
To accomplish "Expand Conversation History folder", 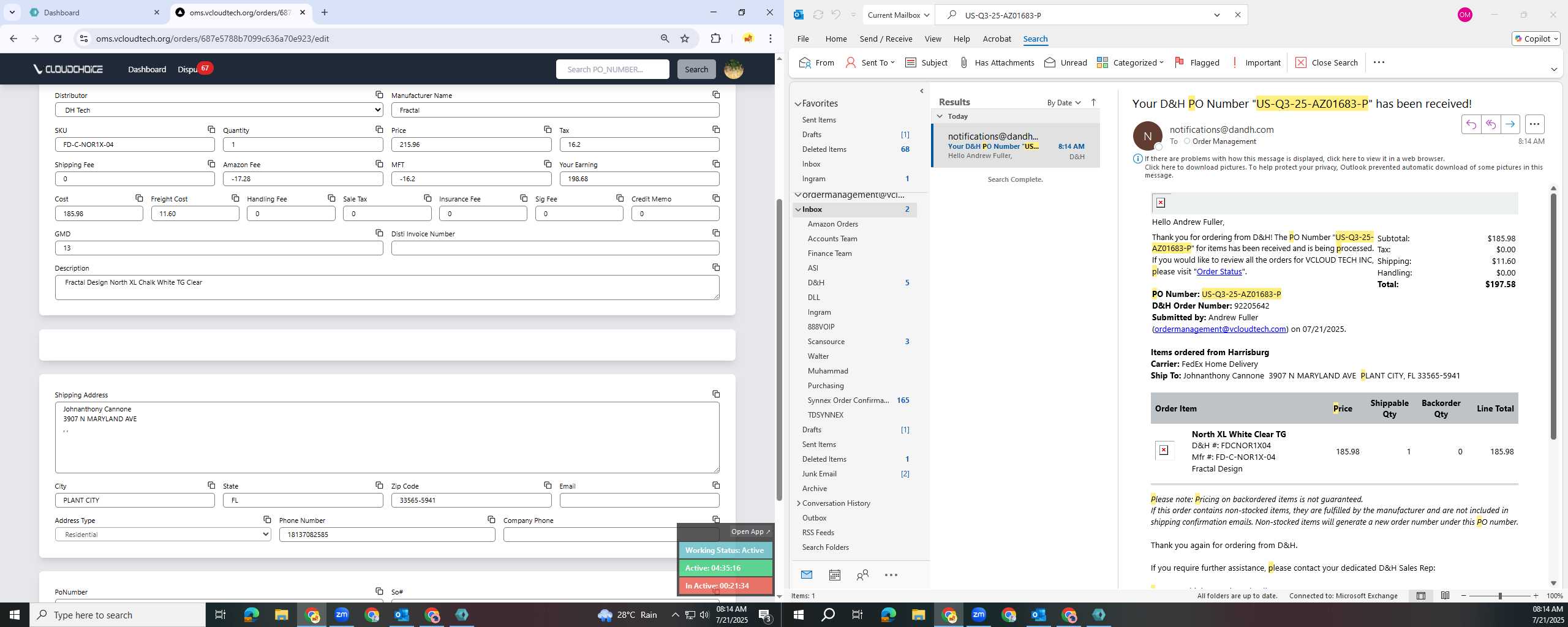I will pyautogui.click(x=798, y=503).
